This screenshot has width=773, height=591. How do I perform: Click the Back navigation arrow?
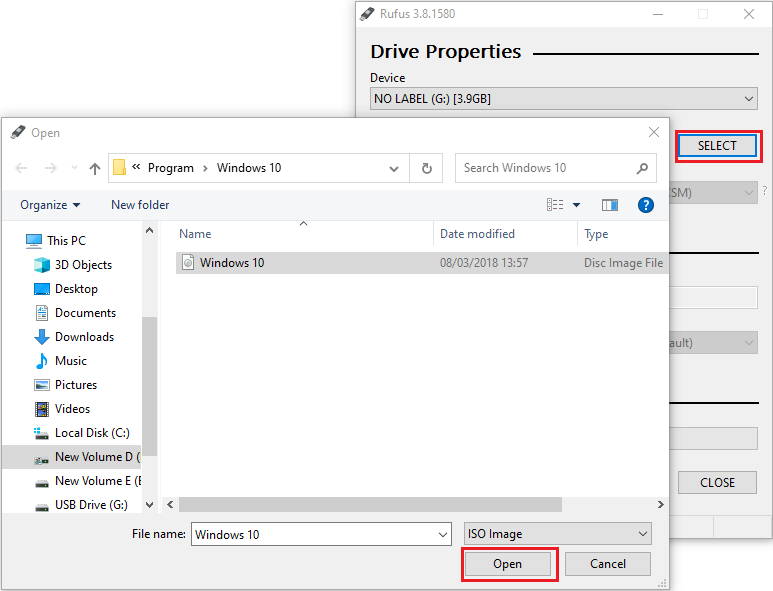pyautogui.click(x=21, y=168)
